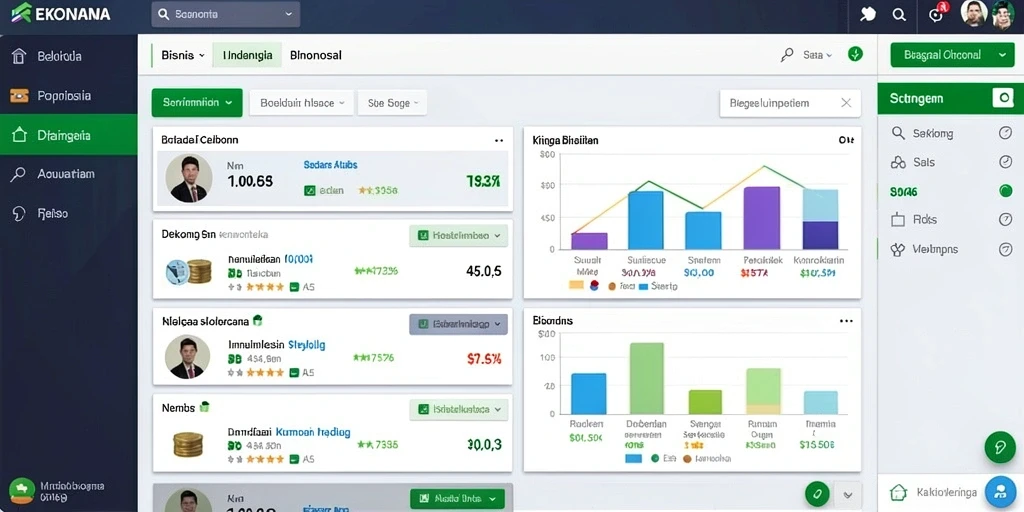The height and width of the screenshot is (512, 1024).
Task: Click the three-dot menu on Biondns chart
Action: point(846,321)
